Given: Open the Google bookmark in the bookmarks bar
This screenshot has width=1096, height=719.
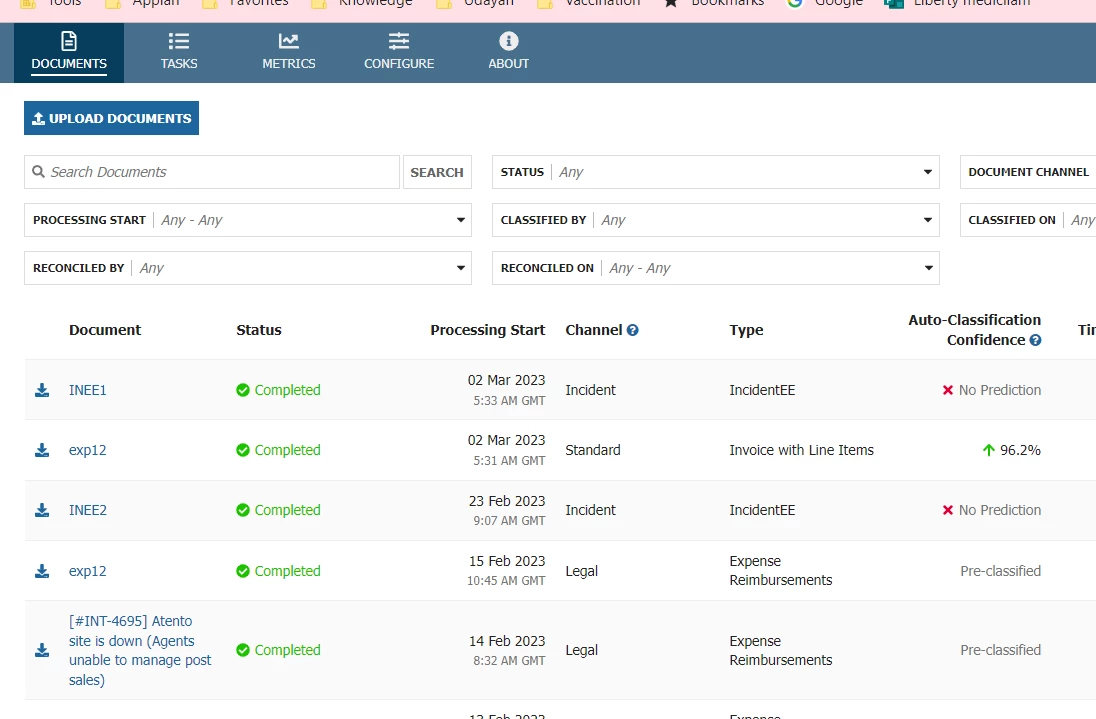Looking at the screenshot, I should point(825,3).
